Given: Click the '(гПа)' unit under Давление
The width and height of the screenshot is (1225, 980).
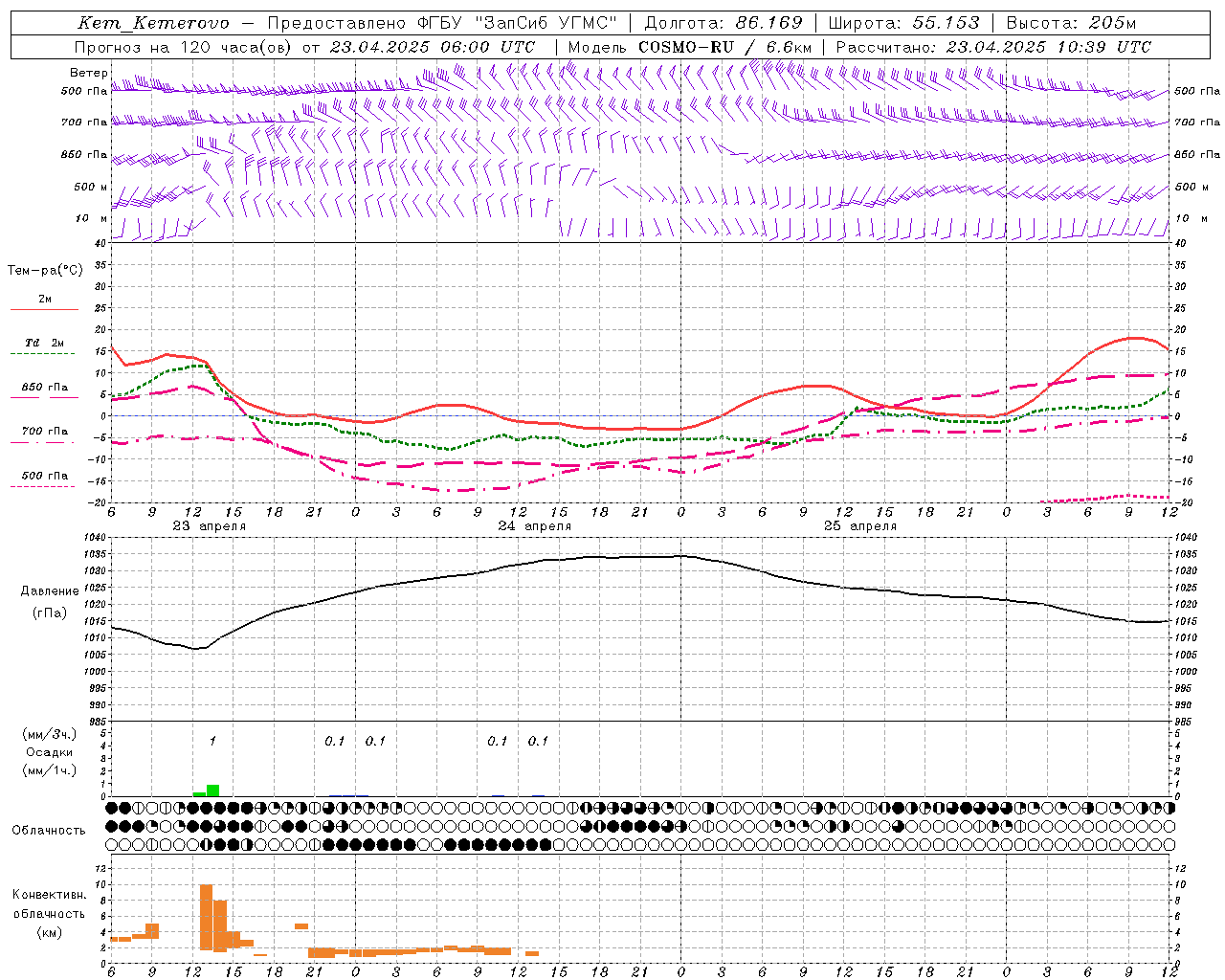Looking at the screenshot, I should (x=50, y=613).
